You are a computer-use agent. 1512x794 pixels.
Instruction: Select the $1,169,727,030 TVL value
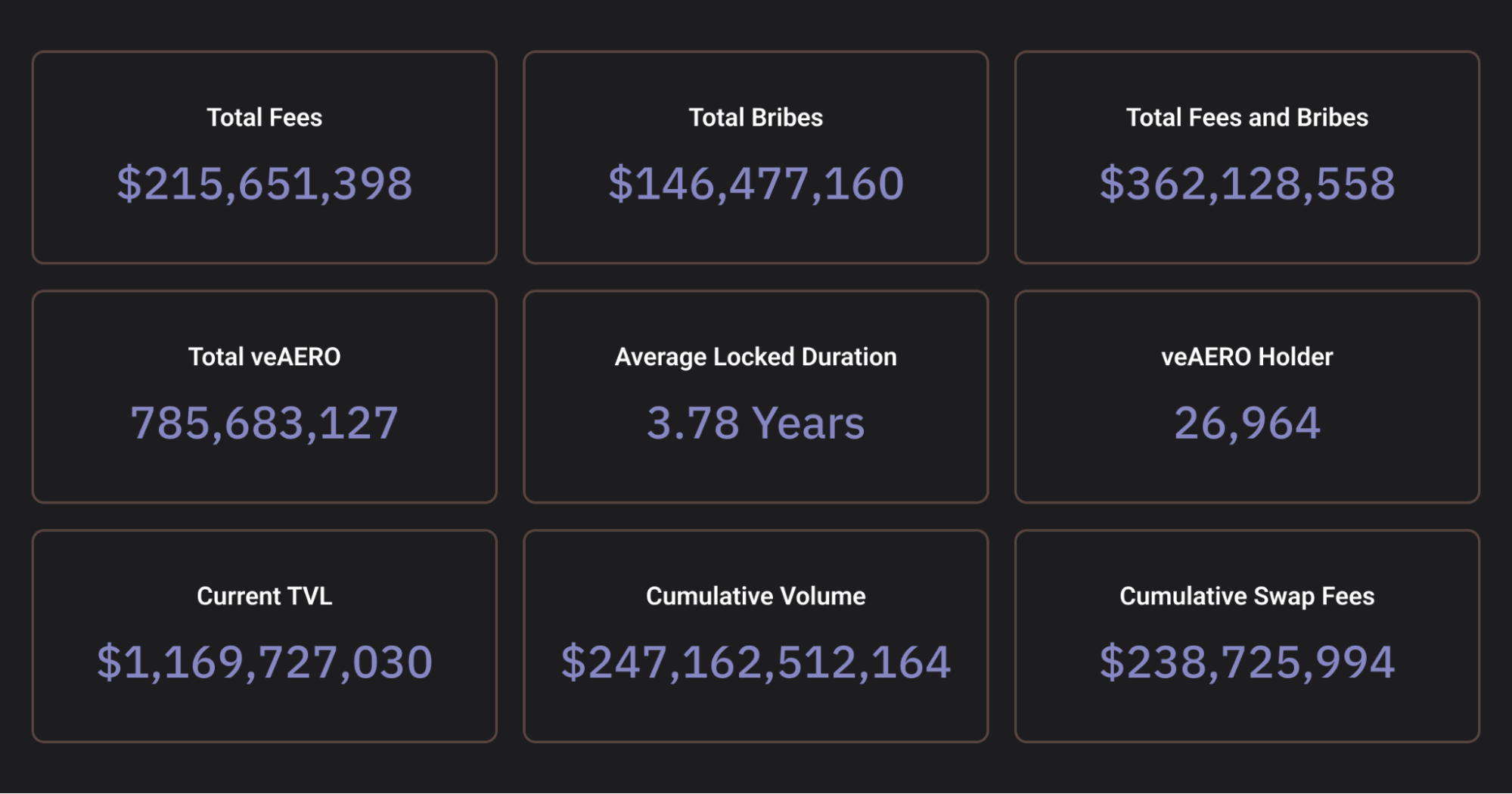[265, 662]
